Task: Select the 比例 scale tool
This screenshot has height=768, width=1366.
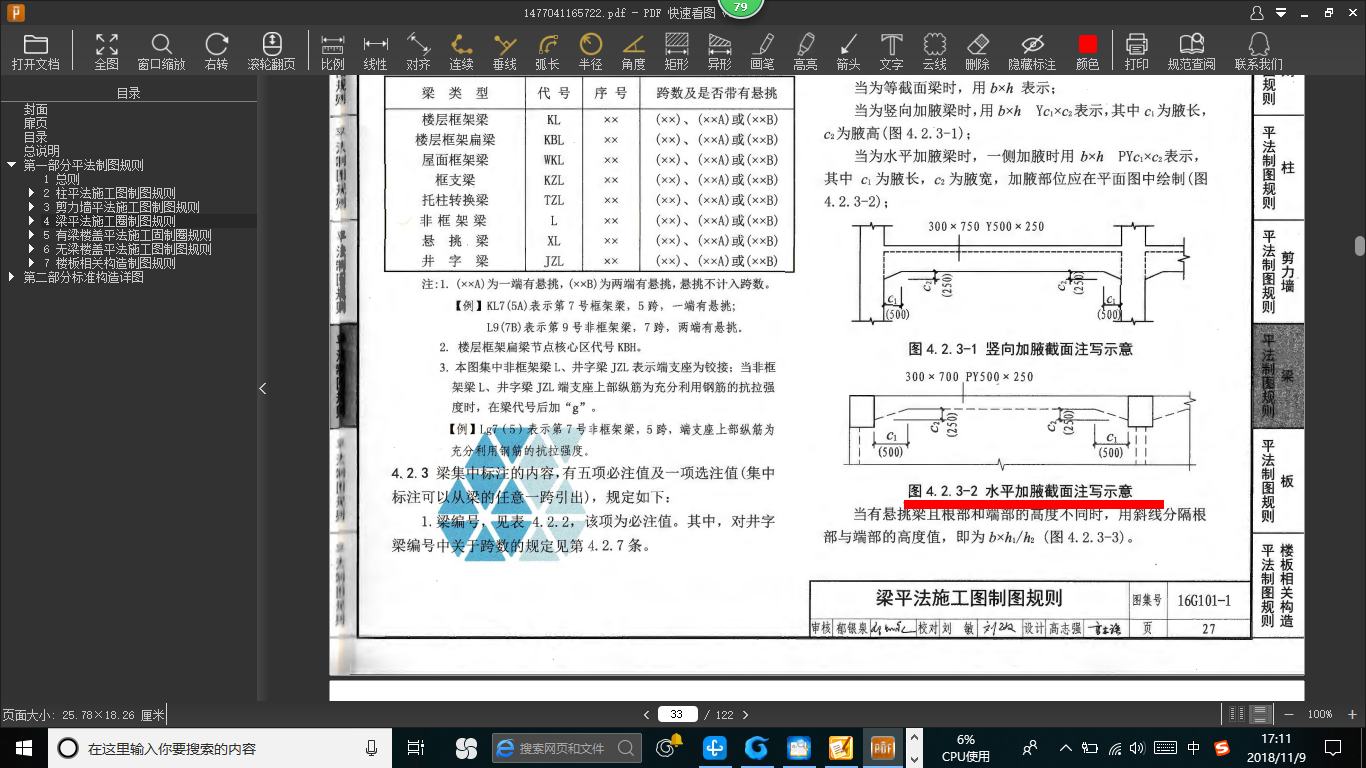Action: tap(333, 51)
